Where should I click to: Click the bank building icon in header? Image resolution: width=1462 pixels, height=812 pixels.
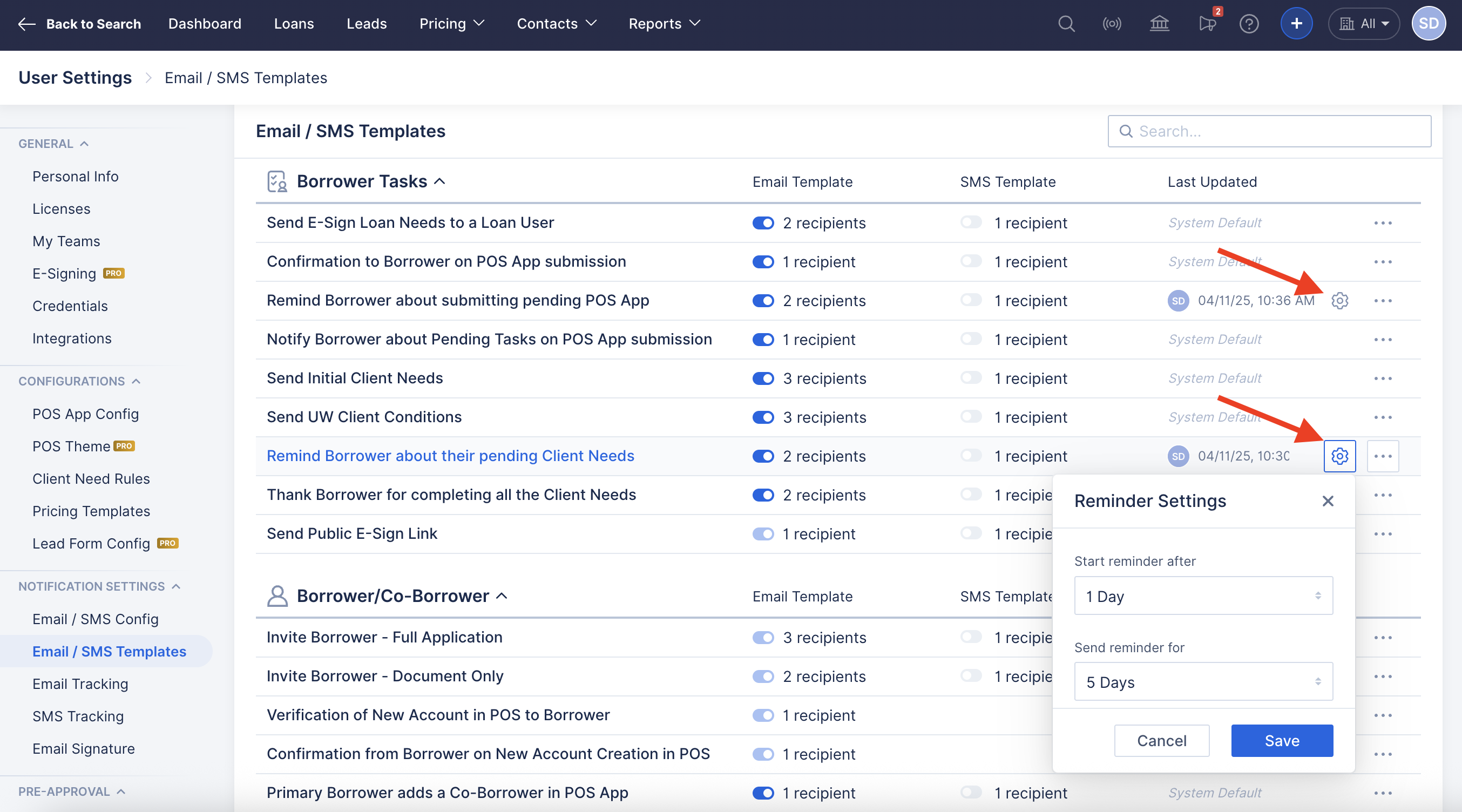point(1160,24)
